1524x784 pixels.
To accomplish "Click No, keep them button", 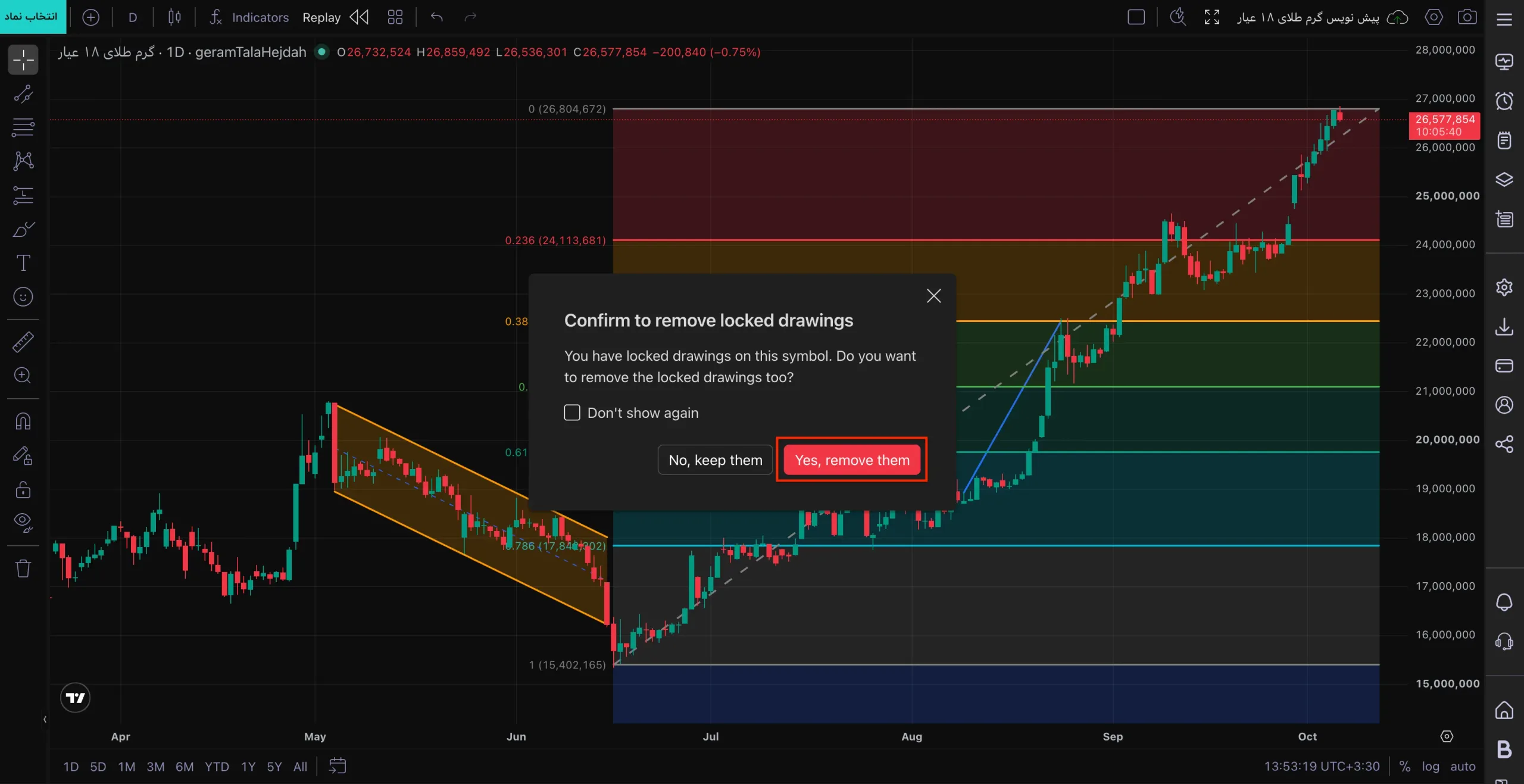I will (715, 460).
